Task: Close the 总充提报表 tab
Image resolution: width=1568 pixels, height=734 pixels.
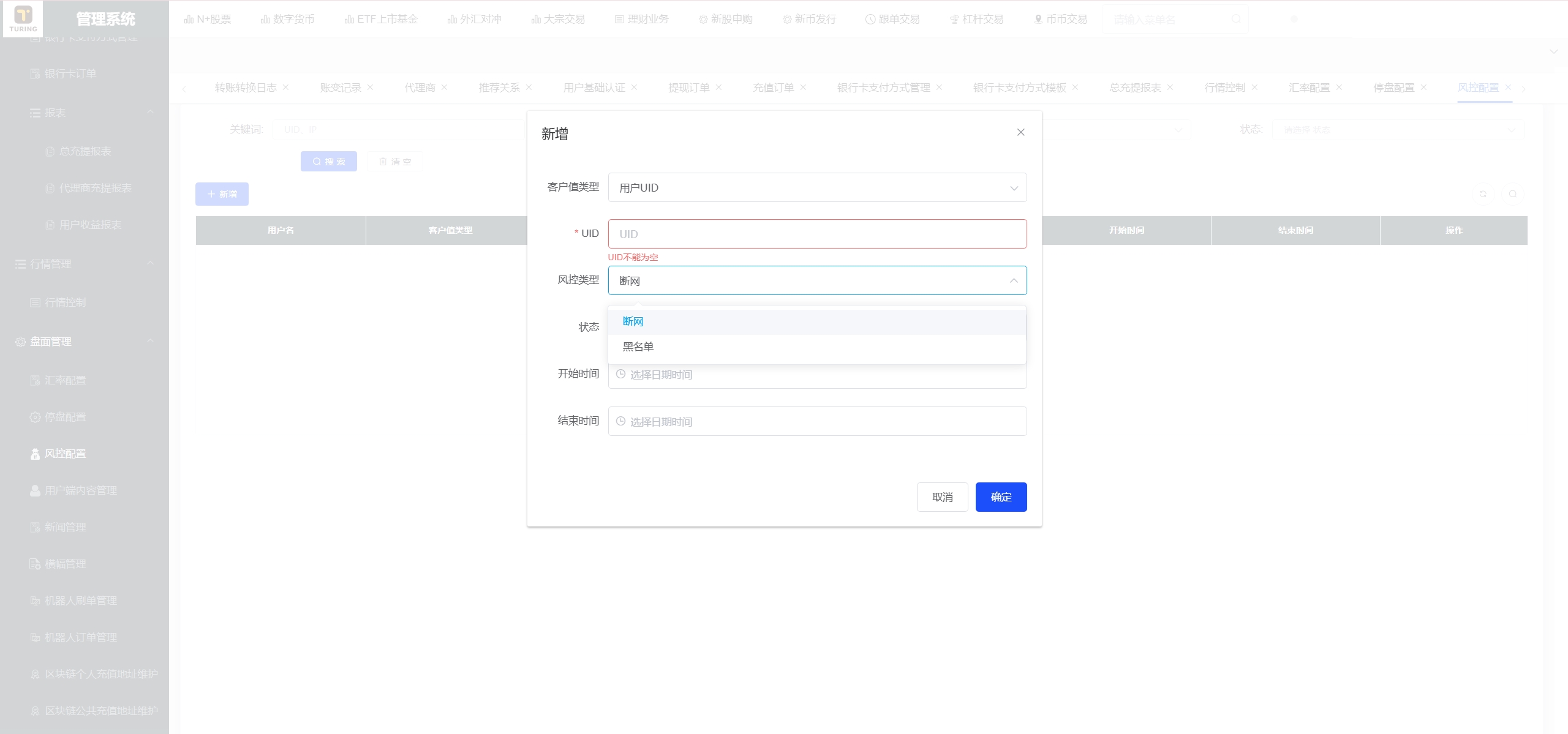Action: [x=1170, y=88]
